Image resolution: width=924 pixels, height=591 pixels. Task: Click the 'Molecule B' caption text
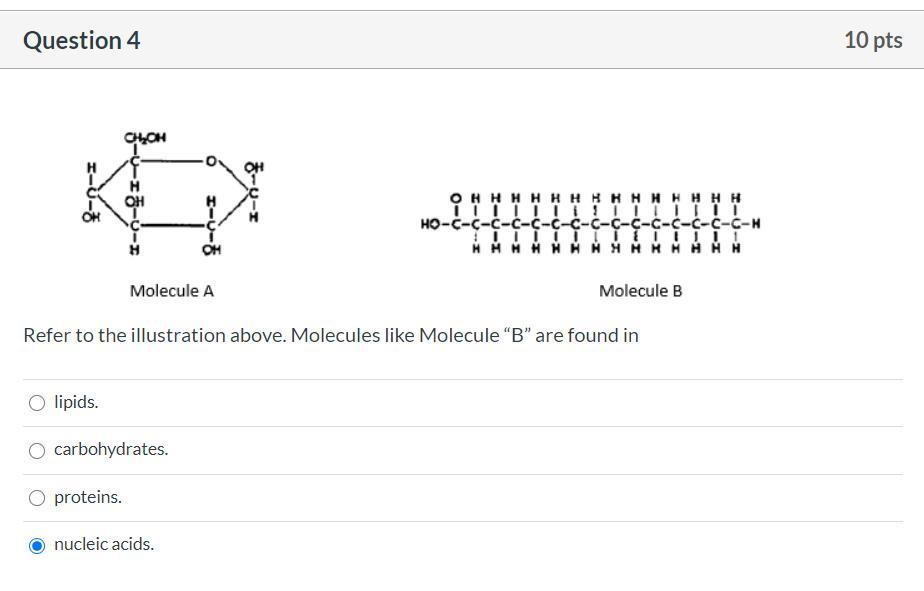pos(641,291)
